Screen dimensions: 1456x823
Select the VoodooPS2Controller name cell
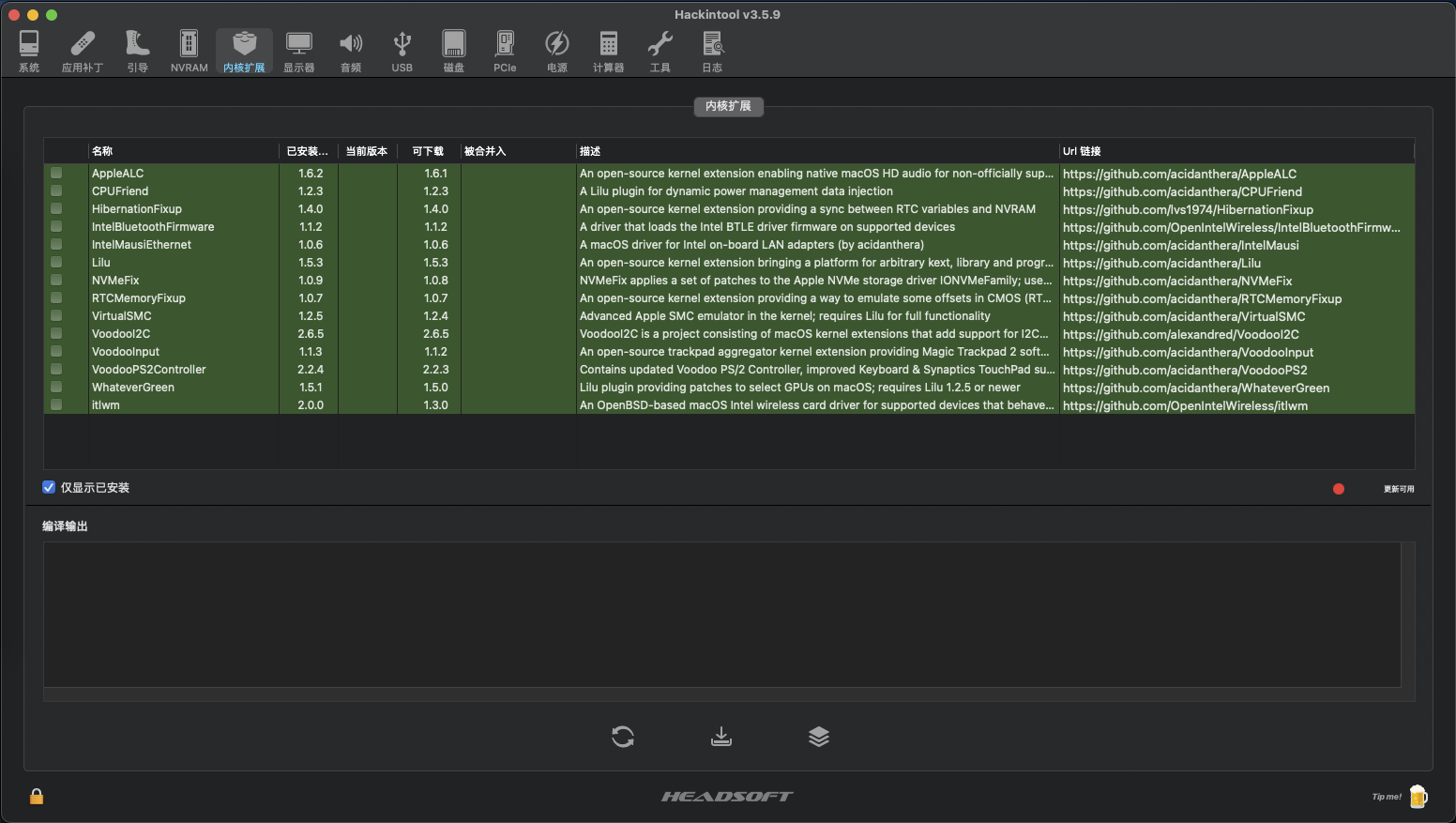point(148,369)
